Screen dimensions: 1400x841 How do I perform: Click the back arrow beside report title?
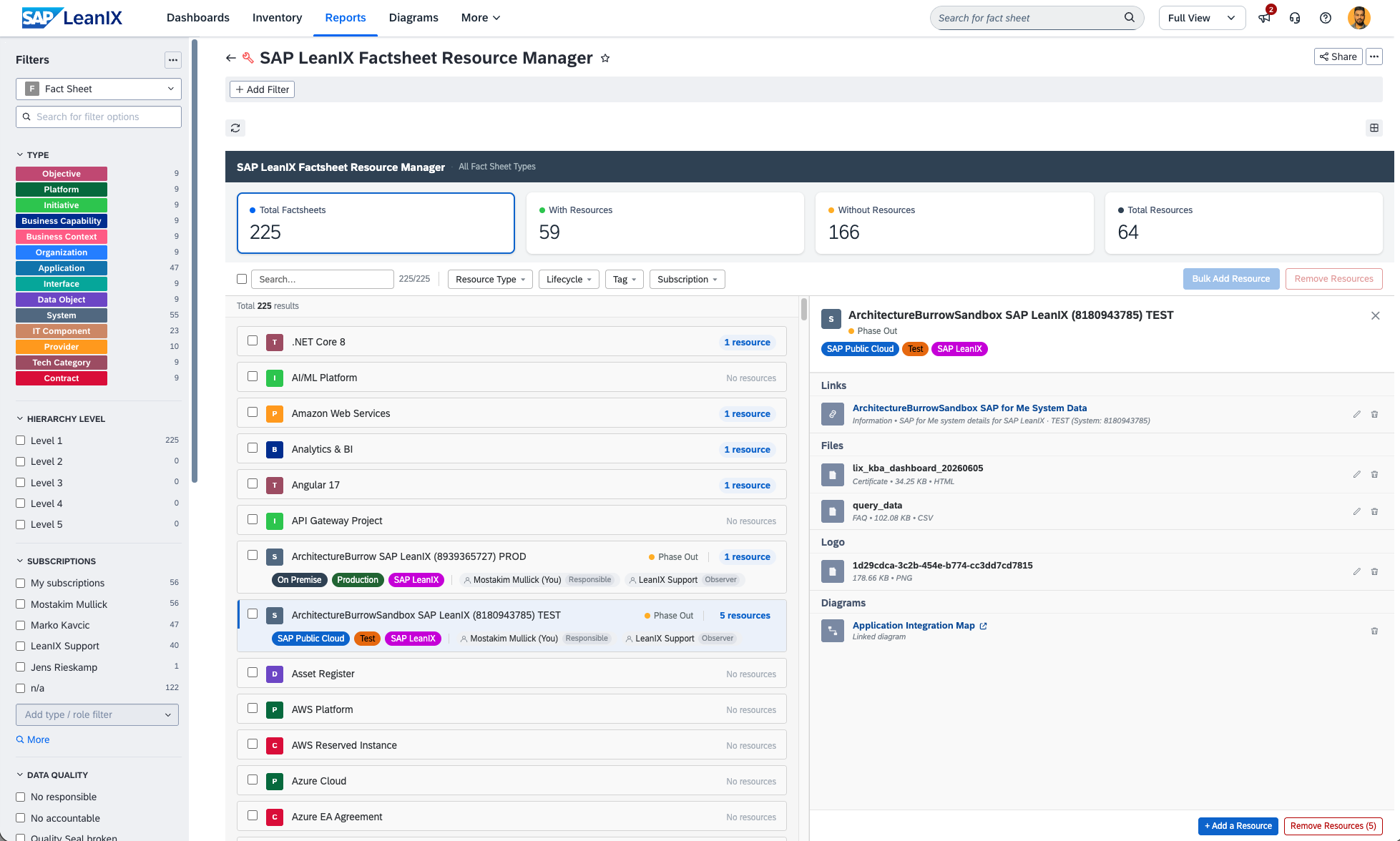pyautogui.click(x=230, y=58)
